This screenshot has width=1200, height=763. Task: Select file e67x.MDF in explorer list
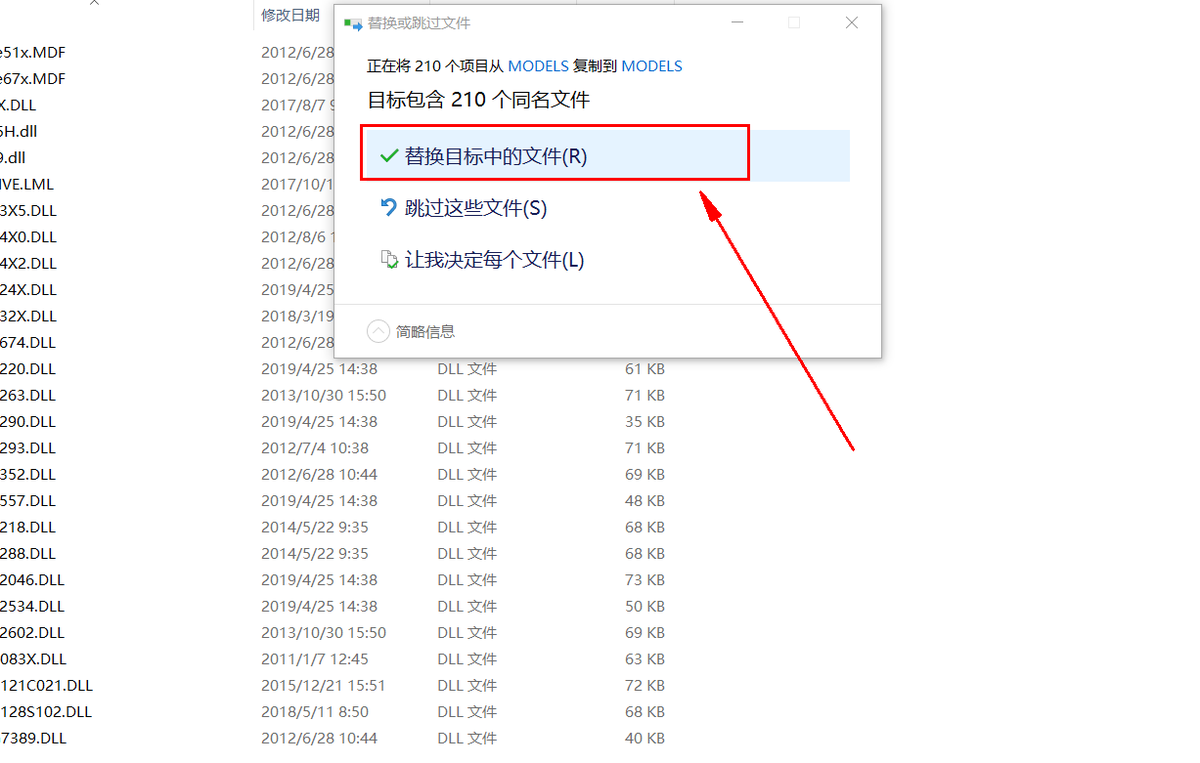pos(33,78)
